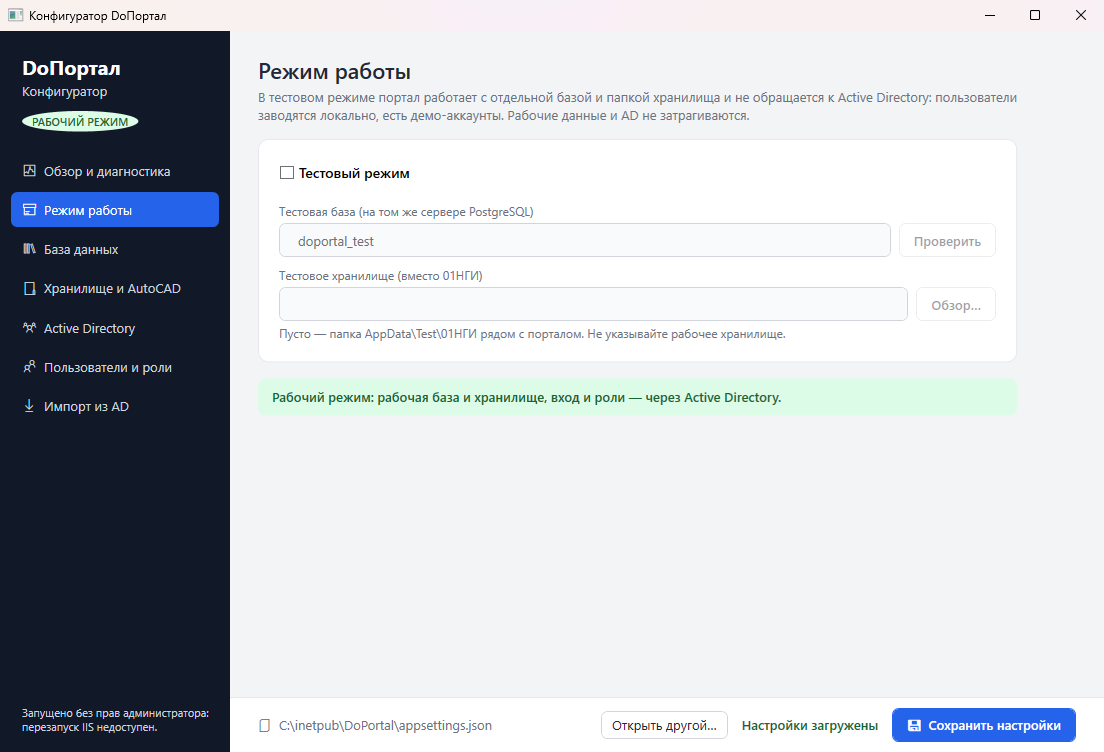Click the doportal_test database field
Image resolution: width=1104 pixels, height=752 pixels.
tap(585, 241)
